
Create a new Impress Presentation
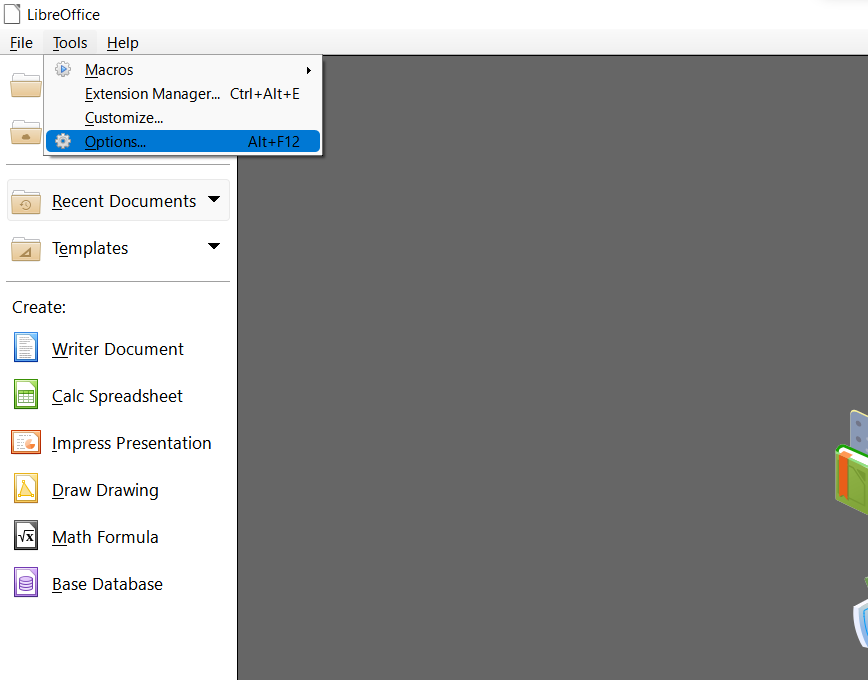coord(132,443)
